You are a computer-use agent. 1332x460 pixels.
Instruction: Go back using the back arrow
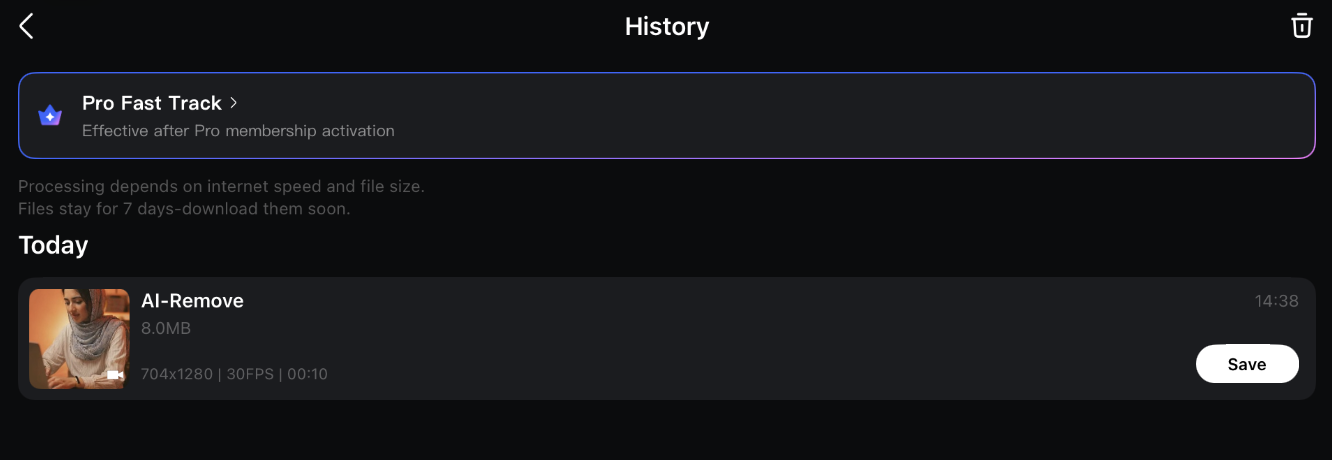[27, 26]
